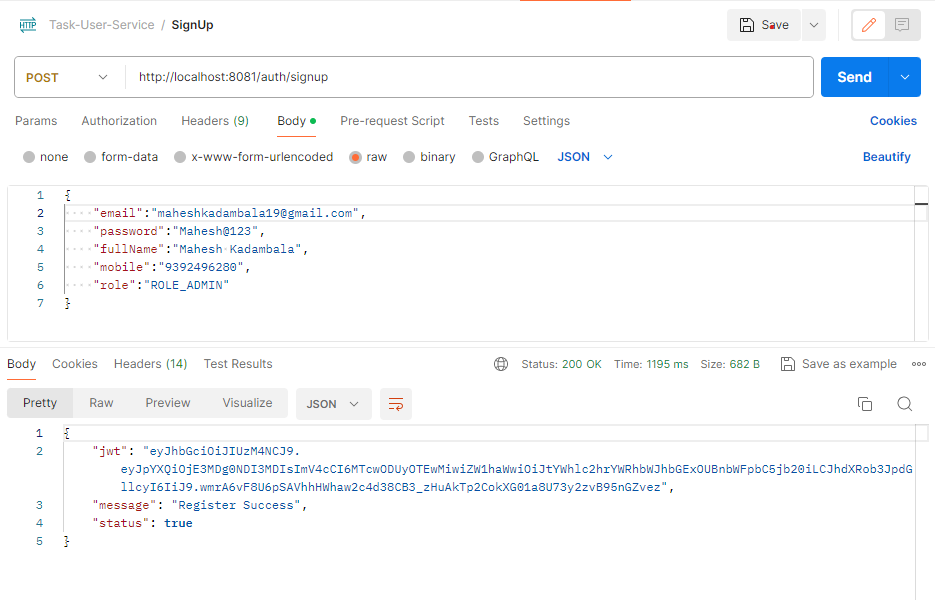Viewport: 935px width, 607px height.
Task: Click the Save floppy disk icon
Action: [746, 25]
